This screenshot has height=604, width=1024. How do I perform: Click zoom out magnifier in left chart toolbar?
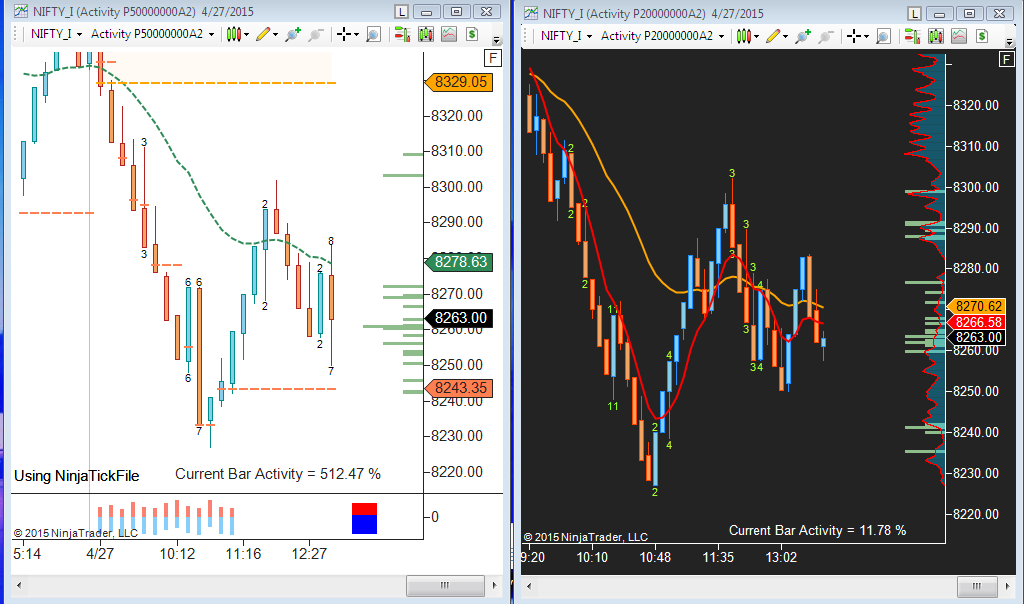(316, 34)
